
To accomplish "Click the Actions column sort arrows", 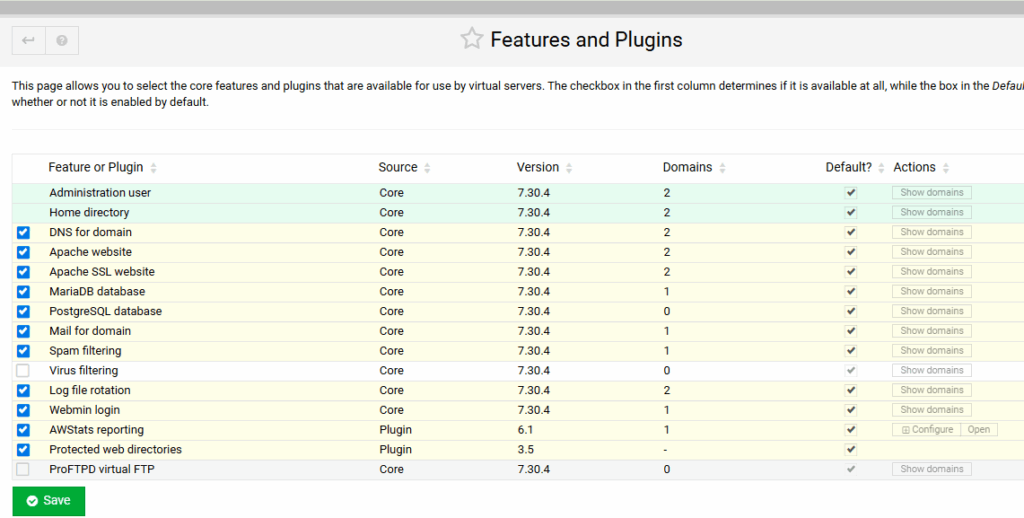I will click(x=946, y=168).
